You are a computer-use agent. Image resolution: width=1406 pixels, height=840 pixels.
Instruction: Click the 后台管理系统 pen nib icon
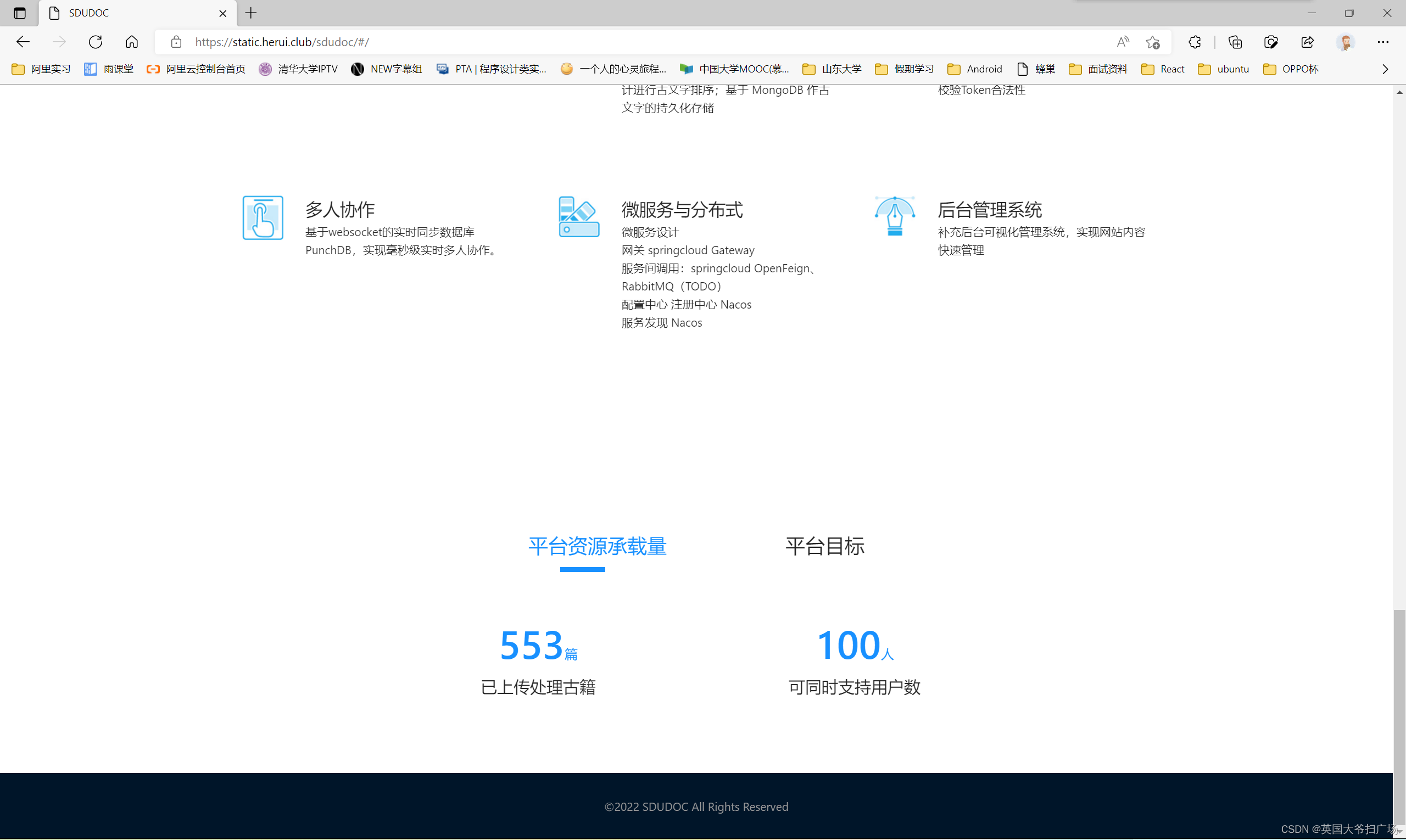click(895, 216)
